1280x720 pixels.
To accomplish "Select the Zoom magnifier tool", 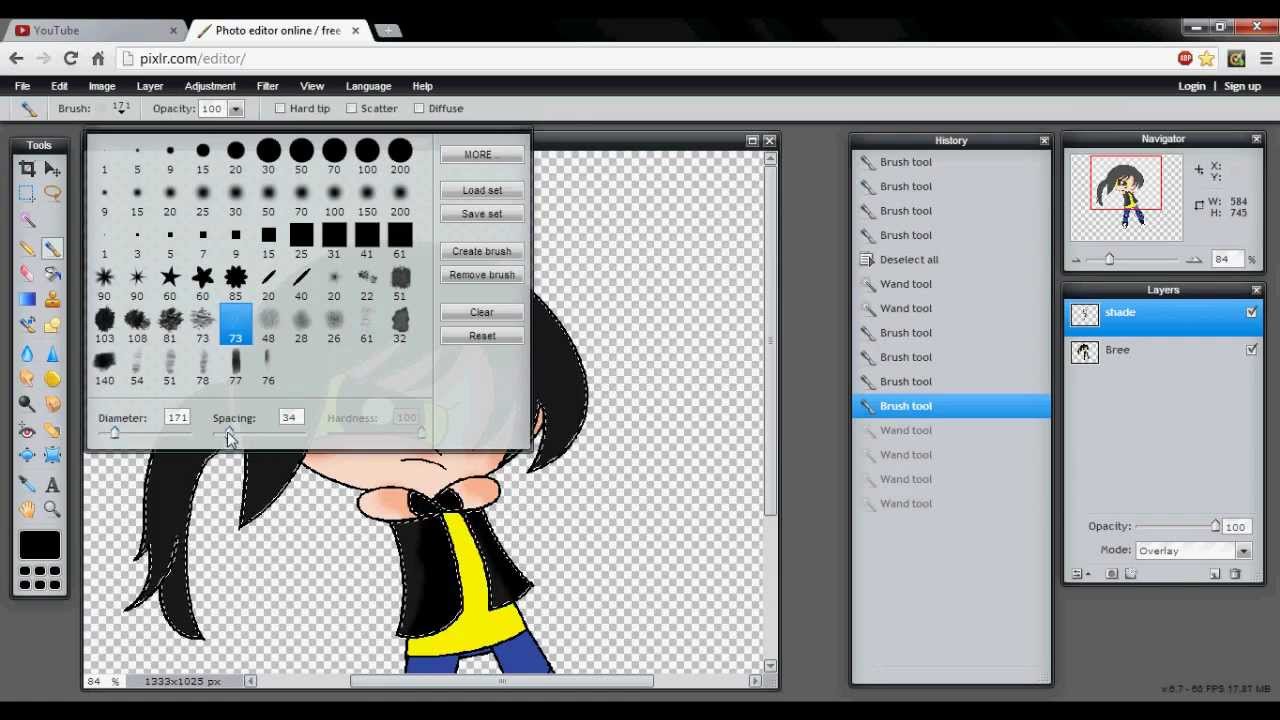I will pyautogui.click(x=52, y=510).
